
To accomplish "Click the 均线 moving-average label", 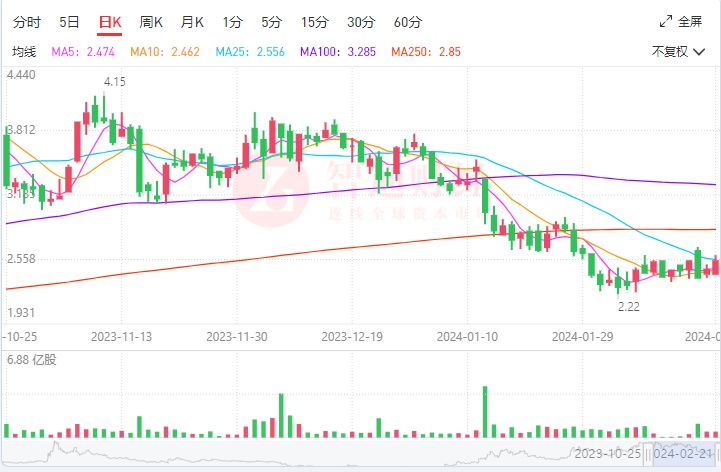I will click(x=24, y=52).
